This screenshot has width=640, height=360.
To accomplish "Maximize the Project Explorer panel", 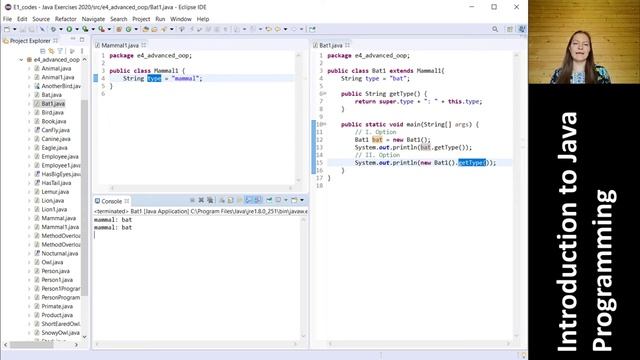I will (x=82, y=40).
